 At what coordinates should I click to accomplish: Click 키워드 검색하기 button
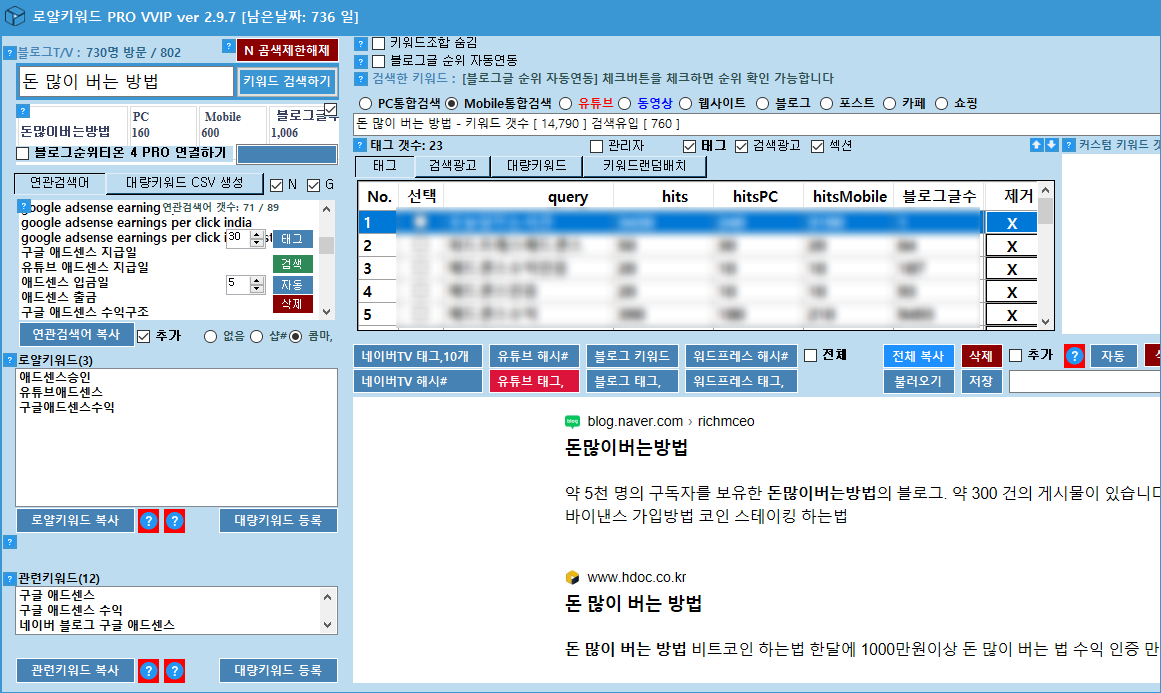point(287,81)
